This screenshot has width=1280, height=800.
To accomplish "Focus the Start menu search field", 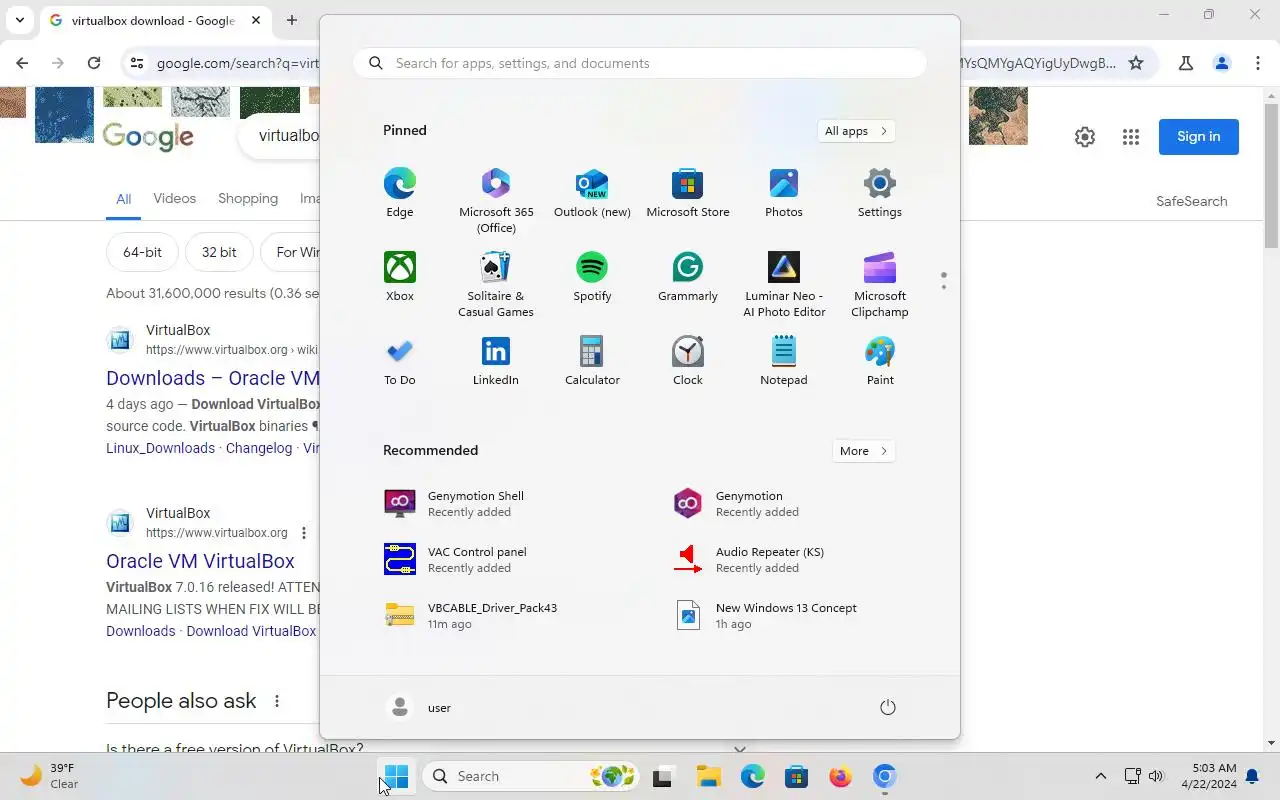I will point(640,63).
